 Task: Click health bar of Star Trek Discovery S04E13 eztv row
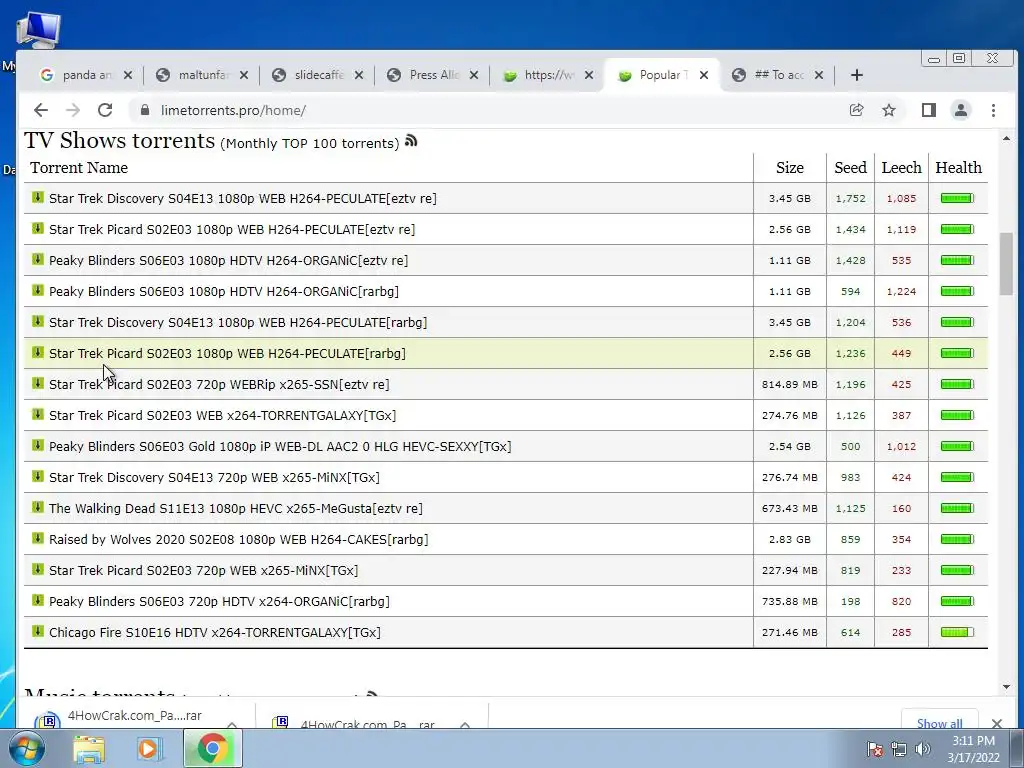coord(957,198)
